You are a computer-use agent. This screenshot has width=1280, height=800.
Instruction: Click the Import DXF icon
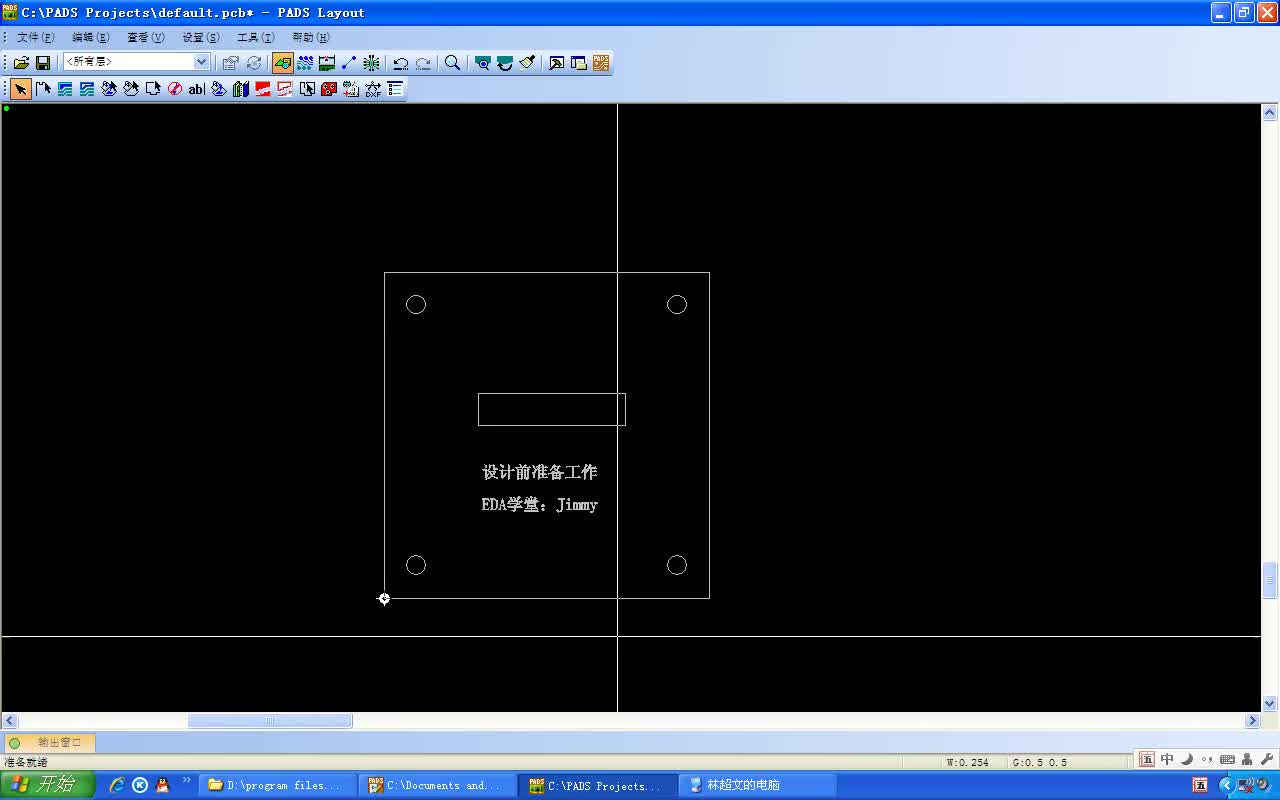tap(373, 89)
